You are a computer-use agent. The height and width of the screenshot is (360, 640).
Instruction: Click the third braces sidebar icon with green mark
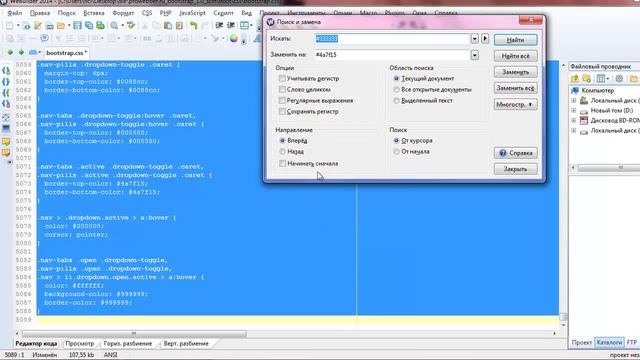tap(6, 93)
